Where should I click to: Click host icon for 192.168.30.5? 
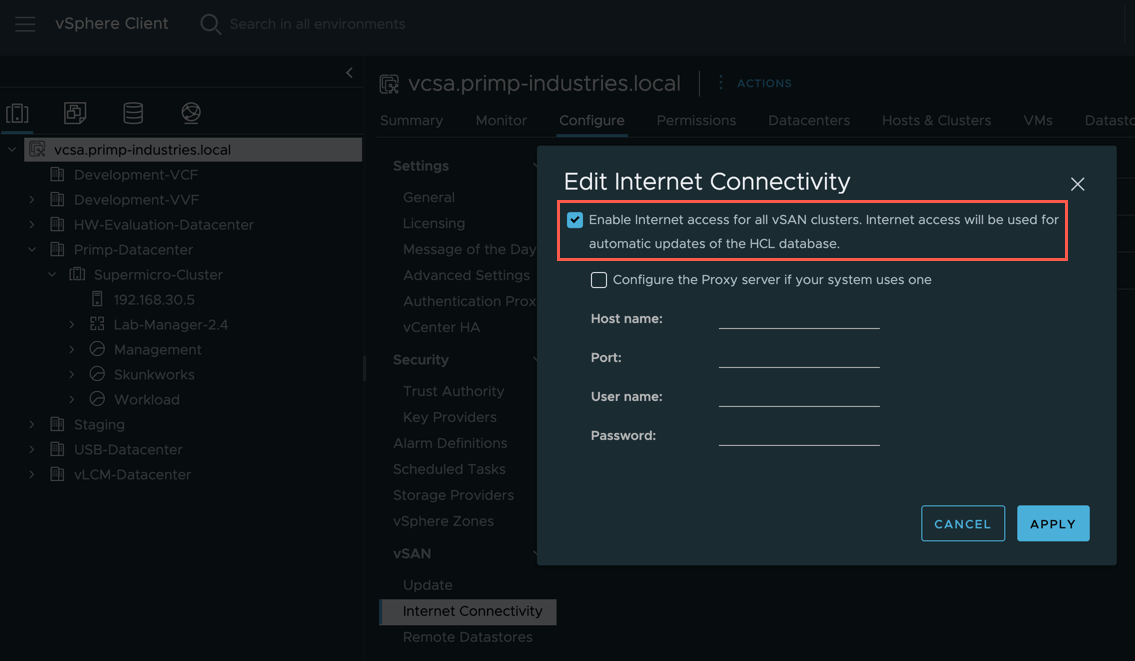[97, 299]
